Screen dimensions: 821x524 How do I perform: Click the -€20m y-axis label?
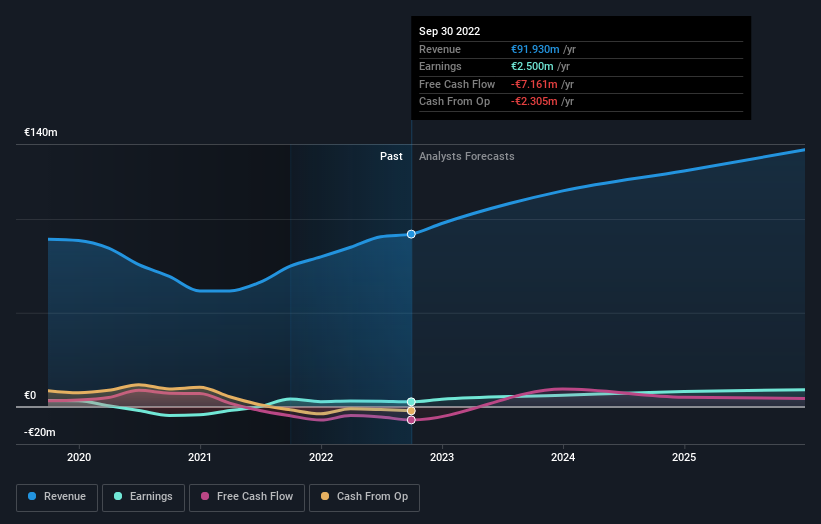40,432
